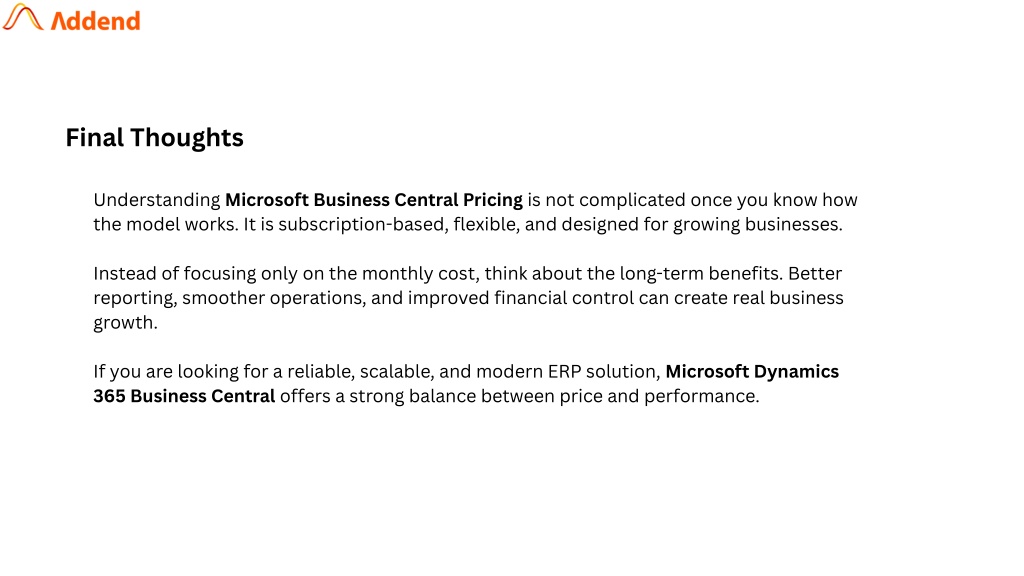Screen dimensions: 1024x576
Task: Click the bold text 365 Business Central
Action: click(184, 396)
